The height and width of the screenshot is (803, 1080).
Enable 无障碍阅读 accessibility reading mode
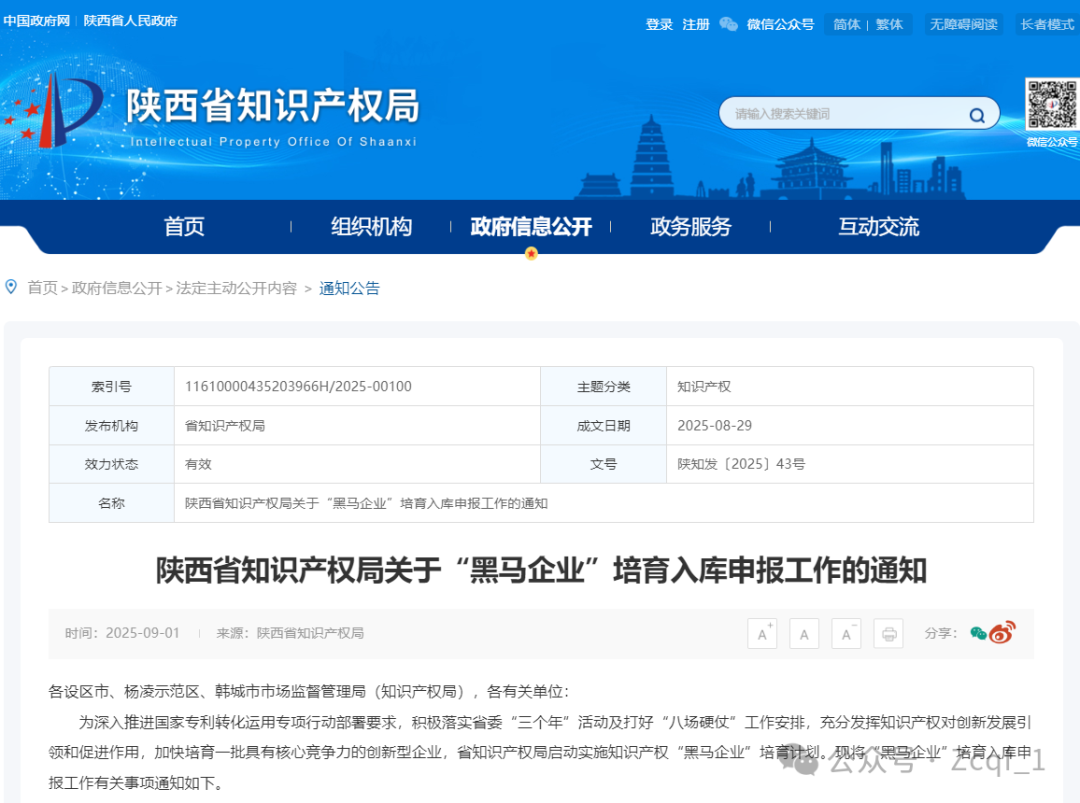(x=963, y=24)
